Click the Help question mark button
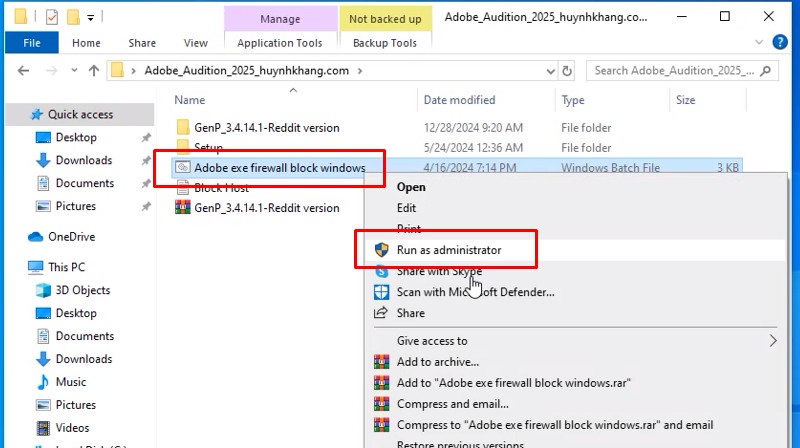This screenshot has width=800, height=448. pos(784,43)
